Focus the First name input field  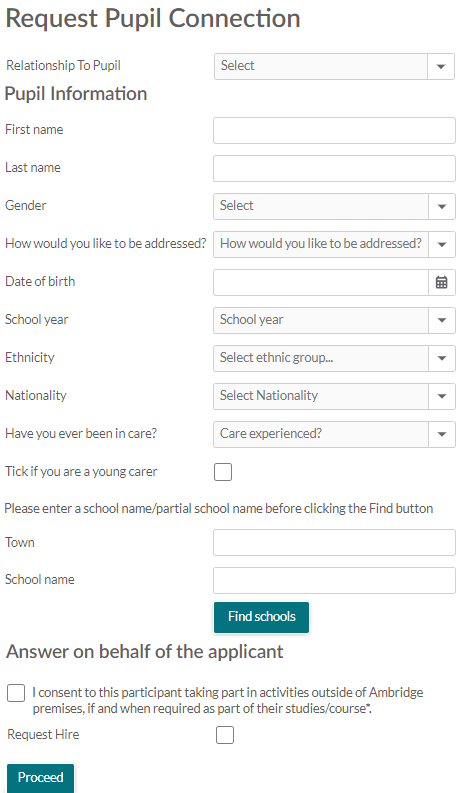334,130
